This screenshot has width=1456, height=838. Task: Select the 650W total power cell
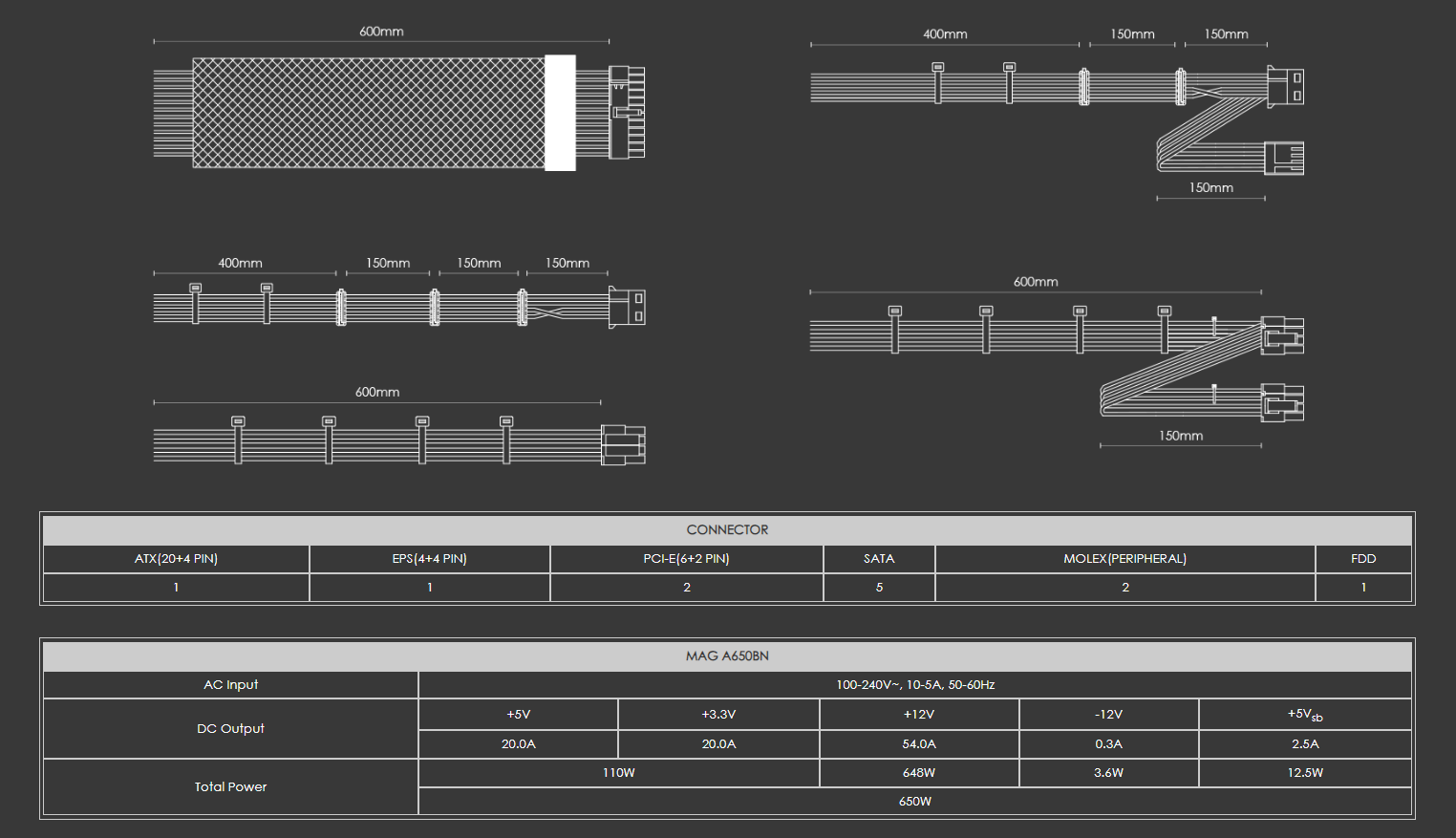point(914,802)
